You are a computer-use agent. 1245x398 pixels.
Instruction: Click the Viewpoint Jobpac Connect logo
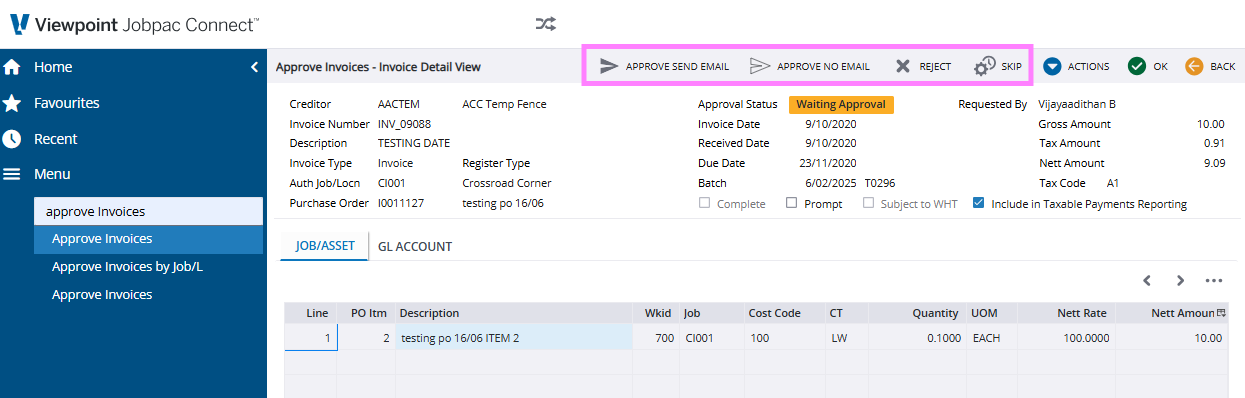tap(133, 24)
